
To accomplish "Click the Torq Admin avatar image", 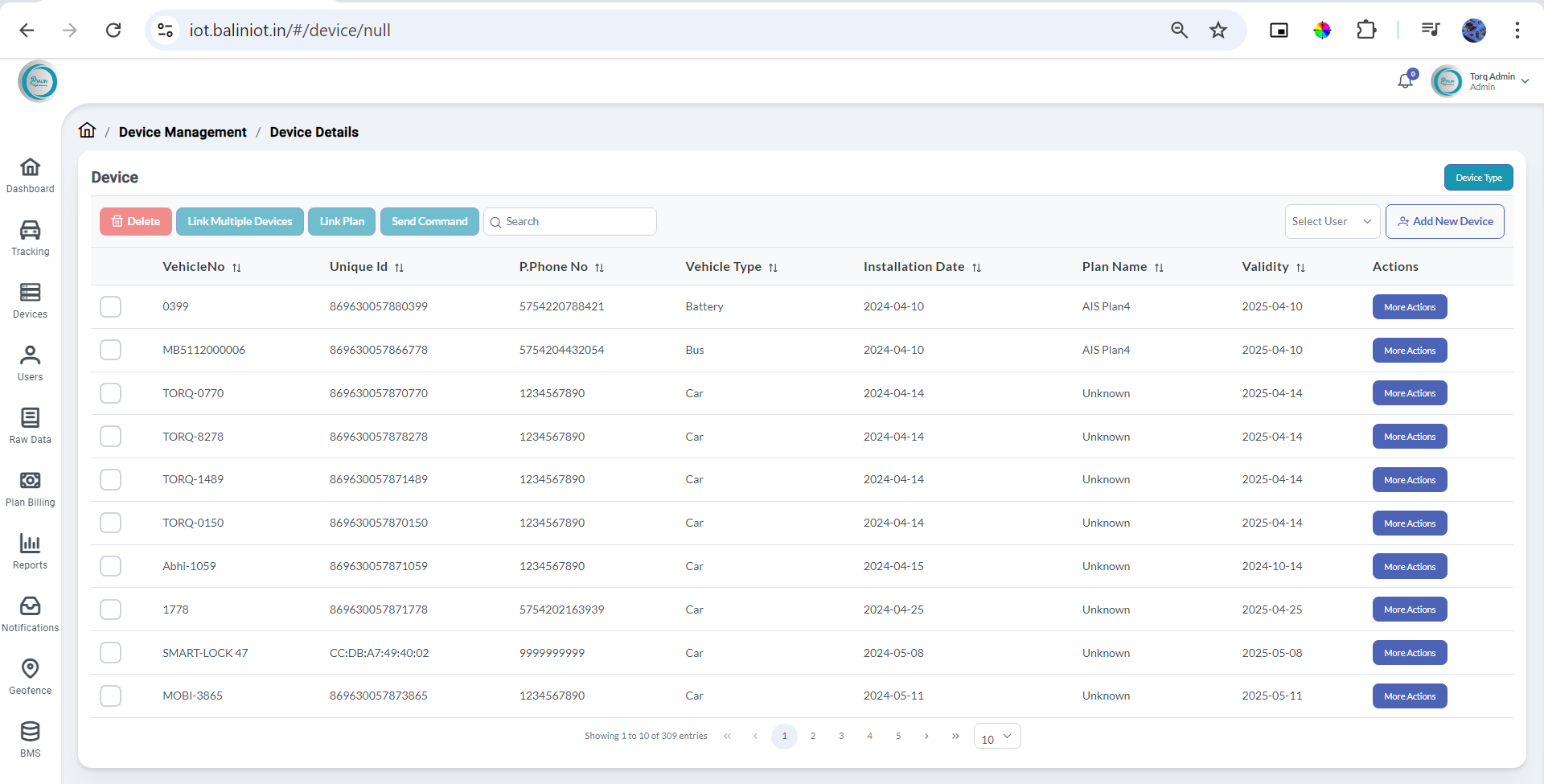I will (x=1447, y=81).
